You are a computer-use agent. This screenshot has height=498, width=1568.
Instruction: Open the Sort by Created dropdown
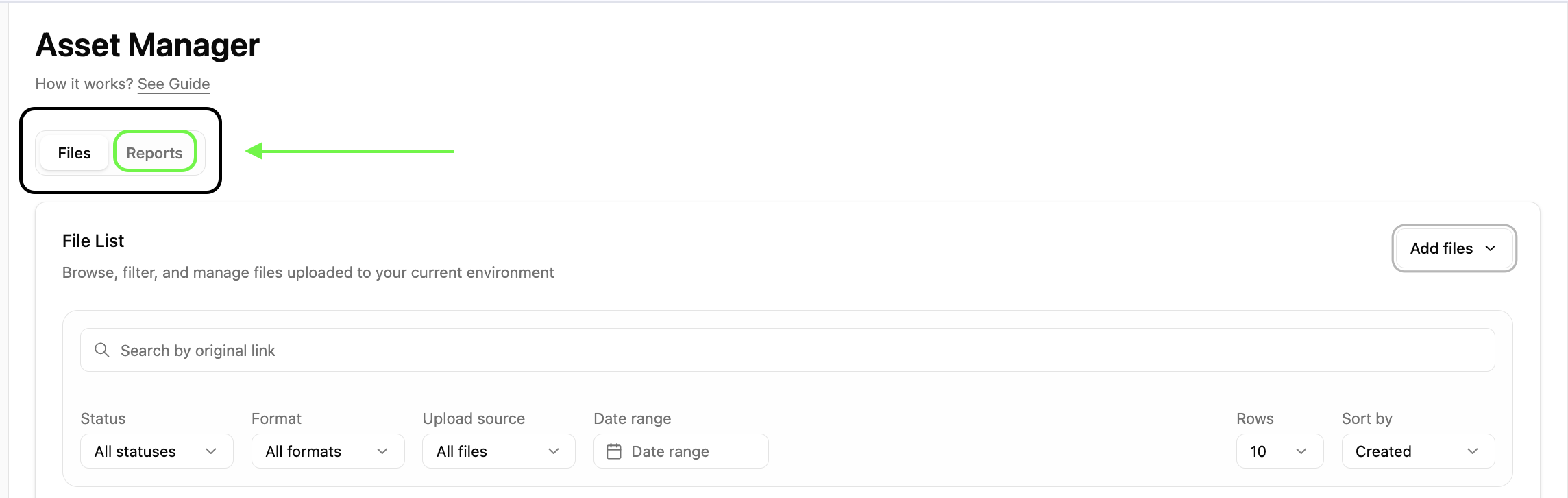click(x=1418, y=451)
